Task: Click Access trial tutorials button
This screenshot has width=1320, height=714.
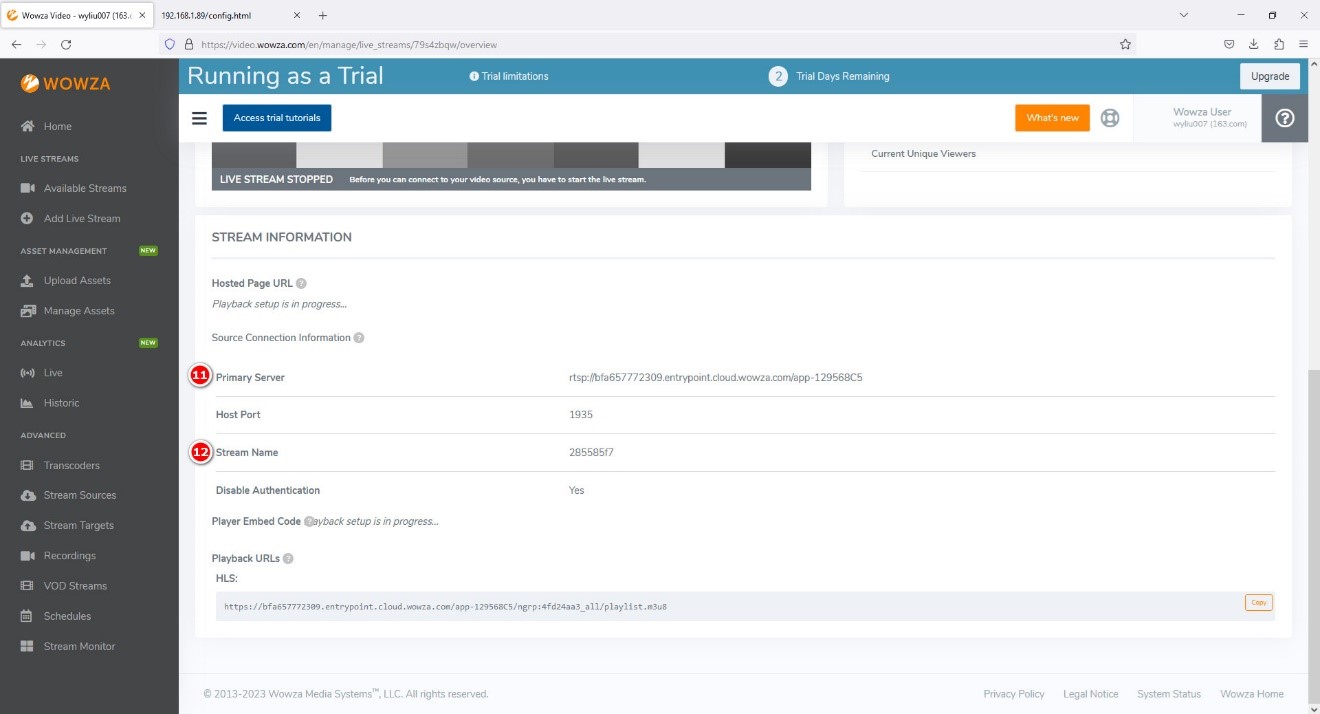Action: click(277, 118)
